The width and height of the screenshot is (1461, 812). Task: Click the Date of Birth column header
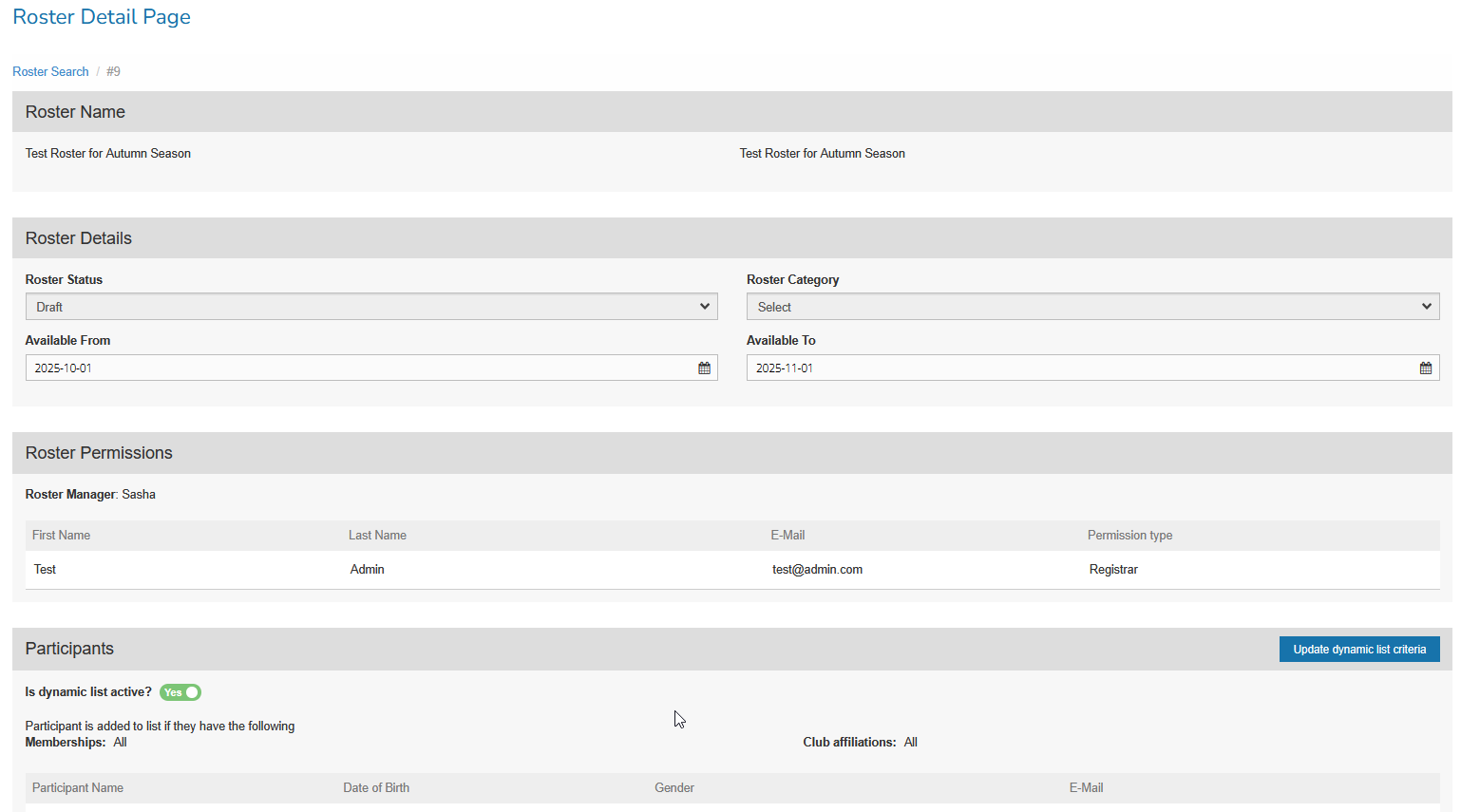click(x=376, y=788)
